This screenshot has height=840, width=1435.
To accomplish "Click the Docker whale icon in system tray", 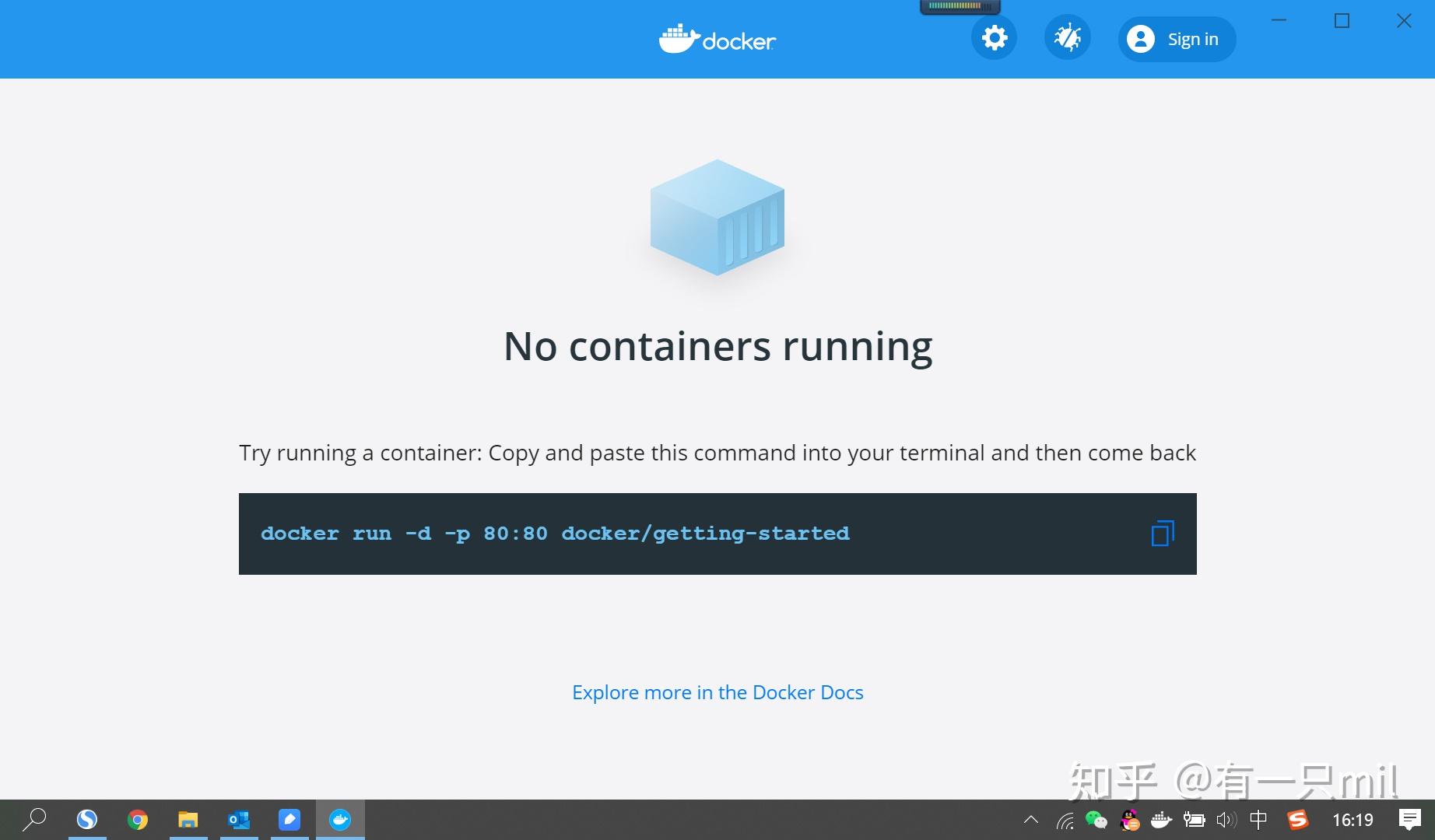I will click(x=1161, y=819).
